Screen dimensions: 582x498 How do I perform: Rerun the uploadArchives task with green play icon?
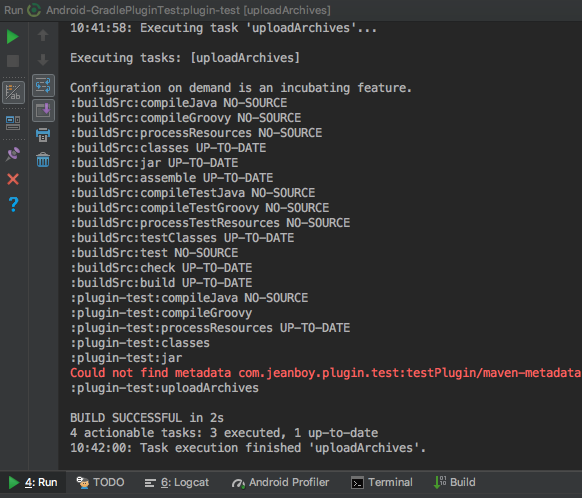[x=13, y=37]
